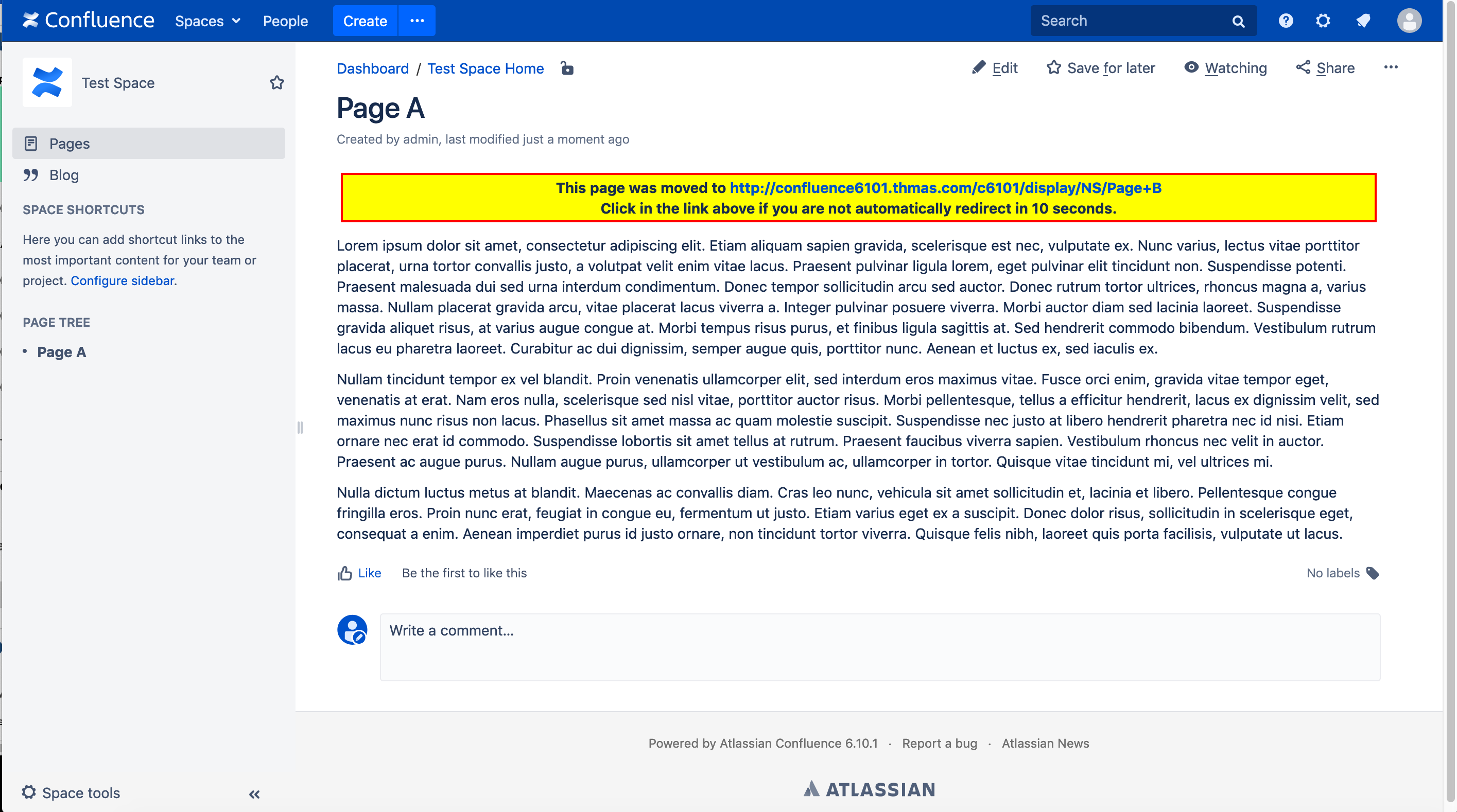Screen dimensions: 1457x812
Task: Open the administration gear icon
Action: click(1323, 21)
